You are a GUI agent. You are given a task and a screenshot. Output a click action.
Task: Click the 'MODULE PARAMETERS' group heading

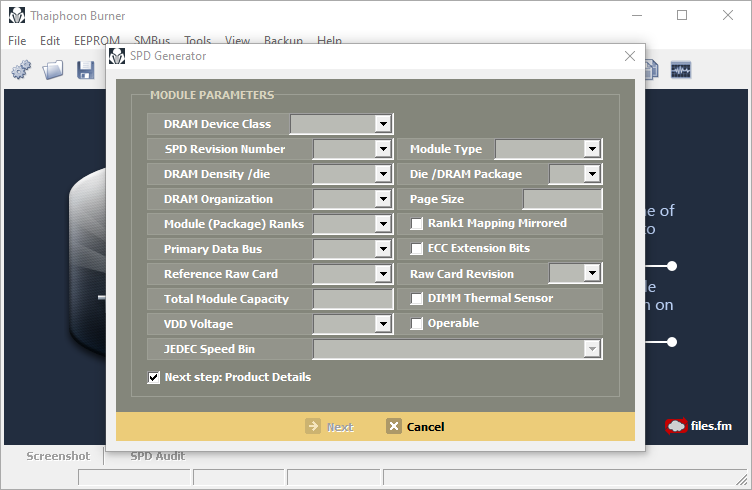click(212, 95)
